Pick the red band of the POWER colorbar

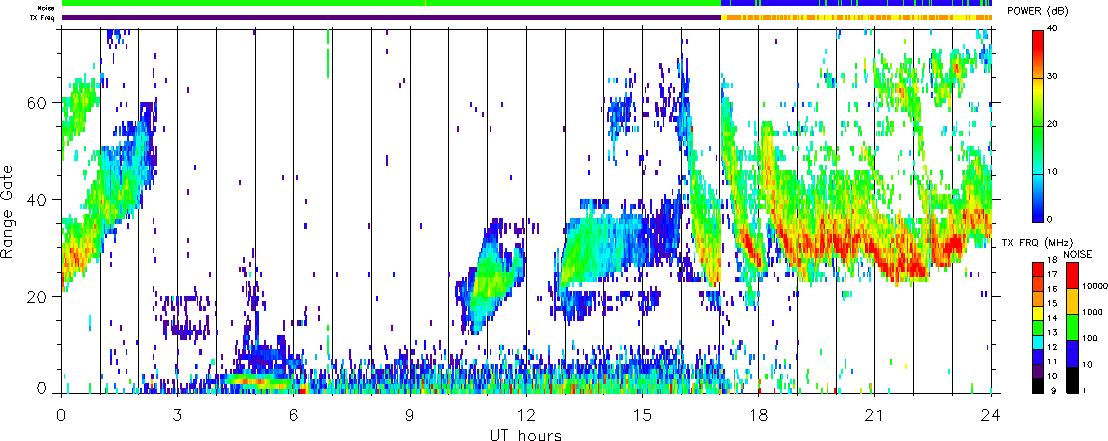pyautogui.click(x=1038, y=42)
